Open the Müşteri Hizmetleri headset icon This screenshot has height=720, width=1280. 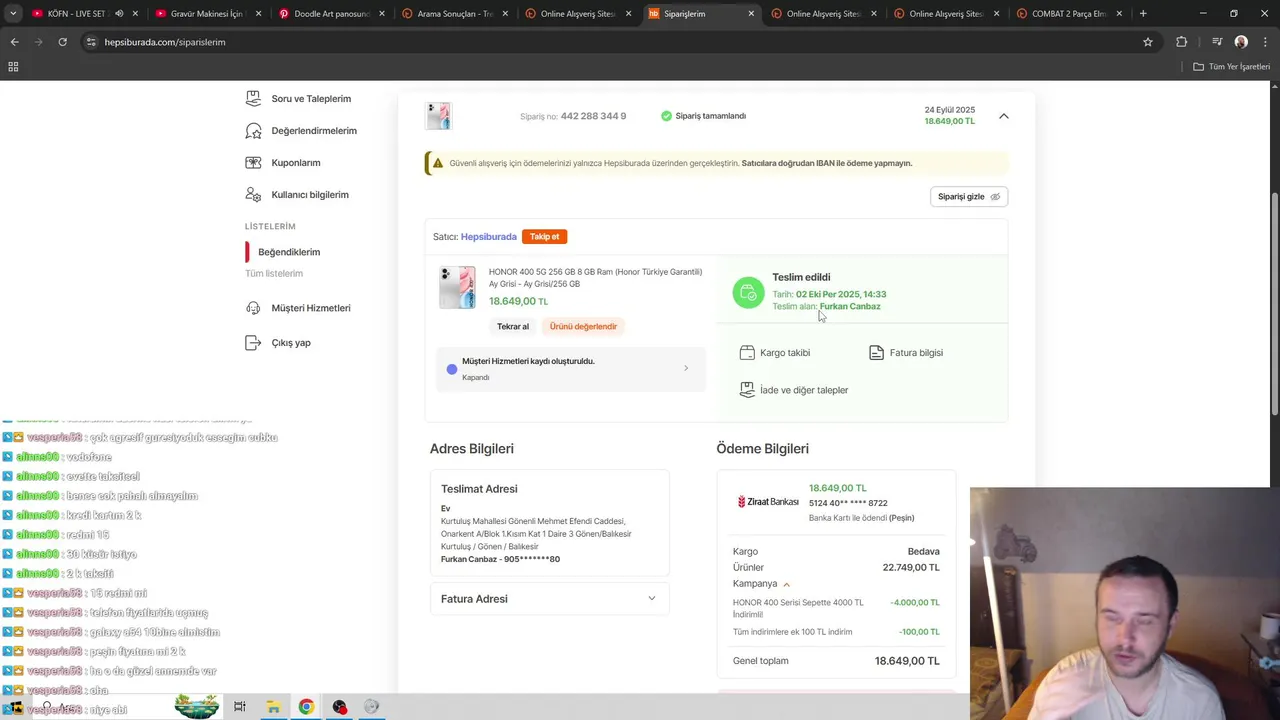point(253,308)
